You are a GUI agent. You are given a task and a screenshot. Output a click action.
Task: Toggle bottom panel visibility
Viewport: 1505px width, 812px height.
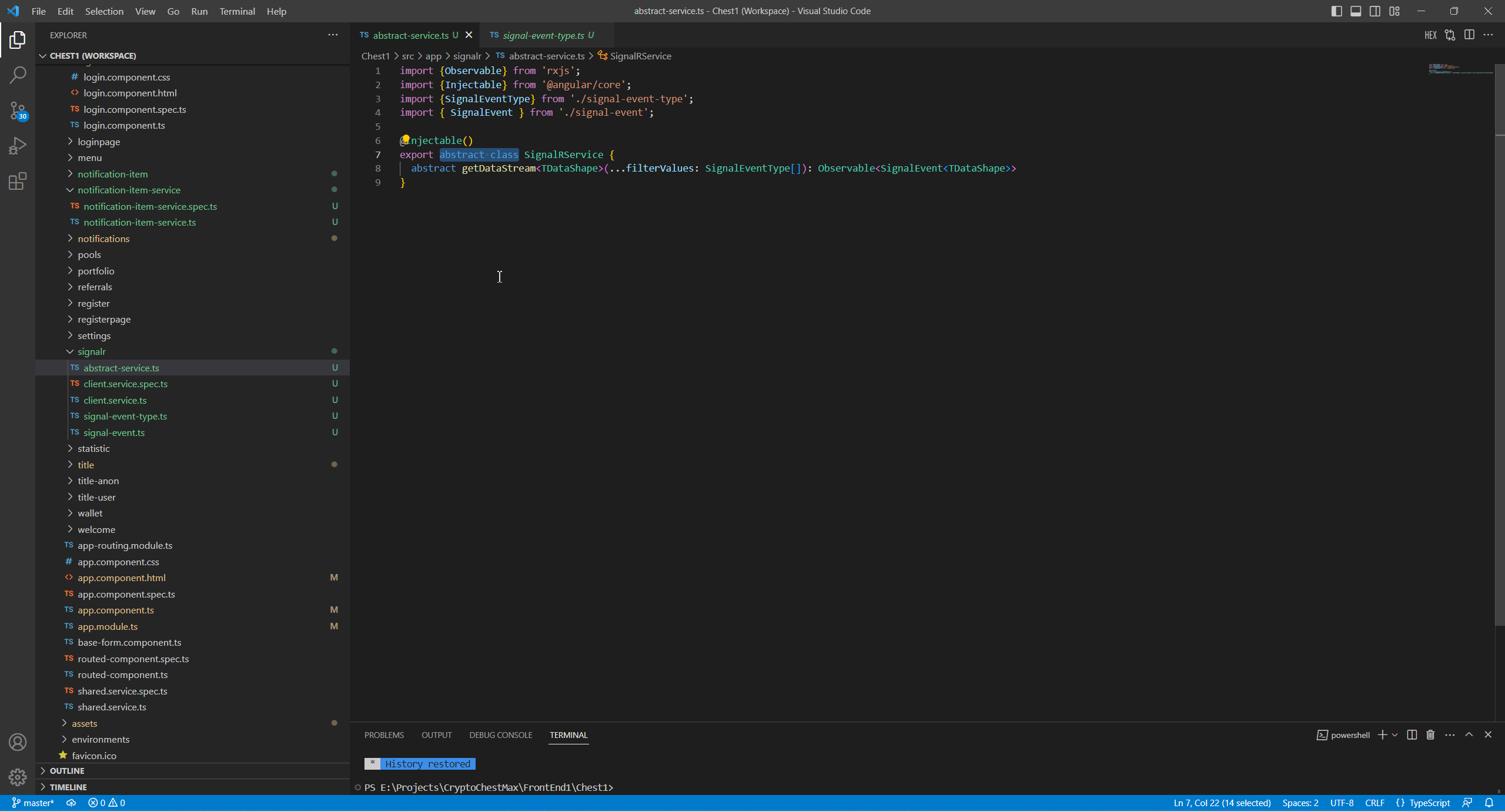[x=1356, y=11]
